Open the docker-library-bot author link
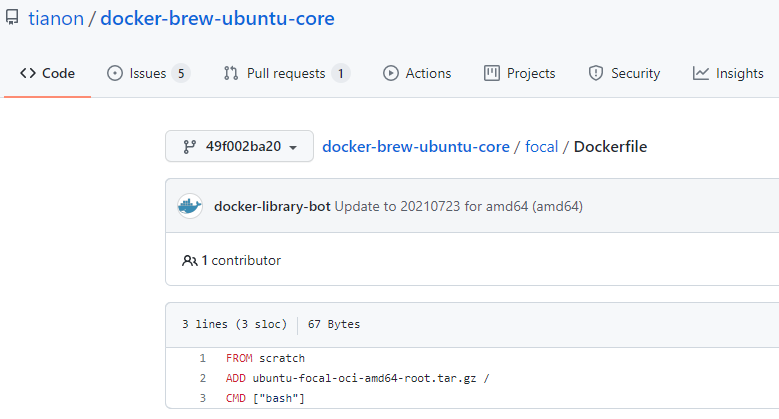This screenshot has width=779, height=419. pos(272,206)
